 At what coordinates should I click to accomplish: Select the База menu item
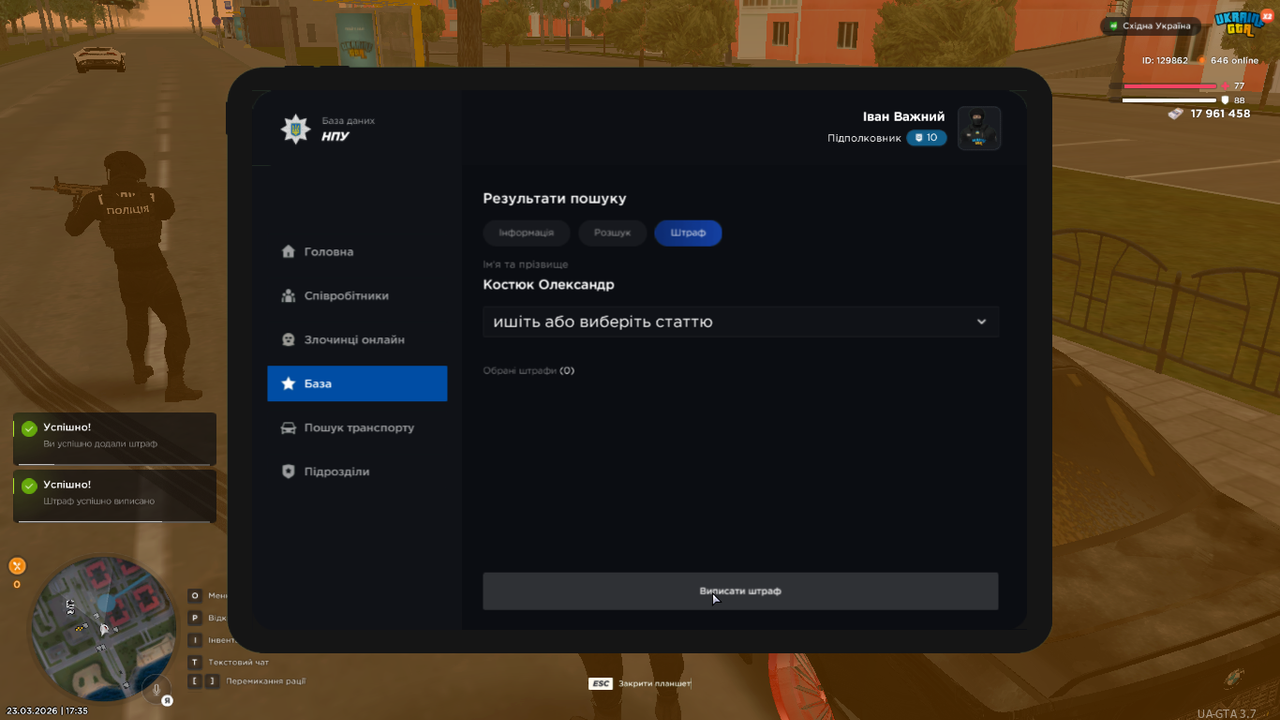pos(357,384)
